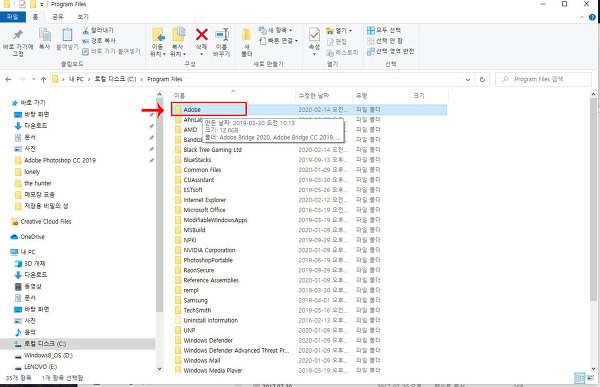Screen dimensions: 600x387
Task: Open the Open (열기) ribbon dropdown
Action: tap(339, 31)
